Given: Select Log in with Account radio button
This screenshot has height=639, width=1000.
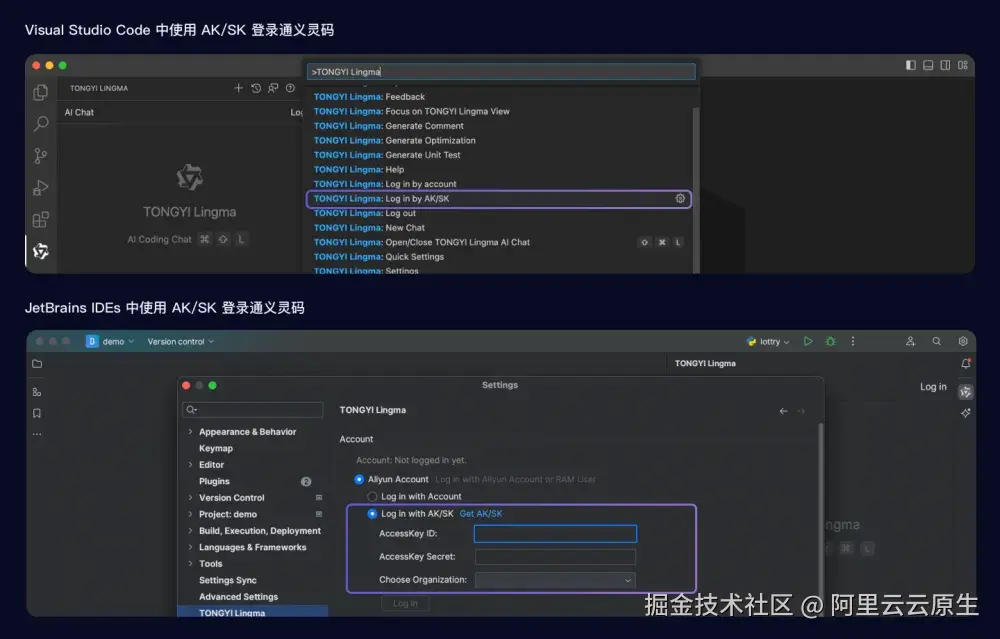Looking at the screenshot, I should click(372, 496).
